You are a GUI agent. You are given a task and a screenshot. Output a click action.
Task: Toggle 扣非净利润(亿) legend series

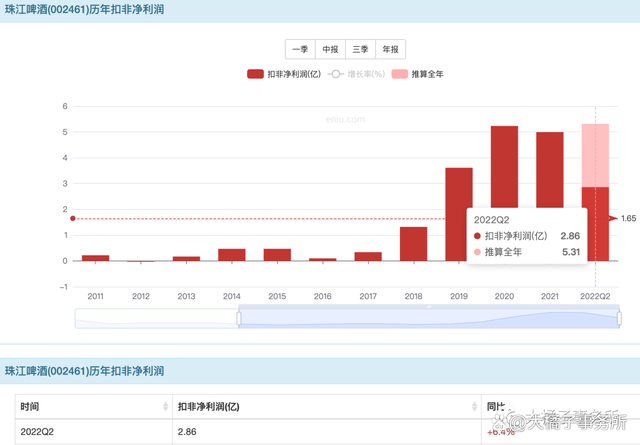click(284, 74)
